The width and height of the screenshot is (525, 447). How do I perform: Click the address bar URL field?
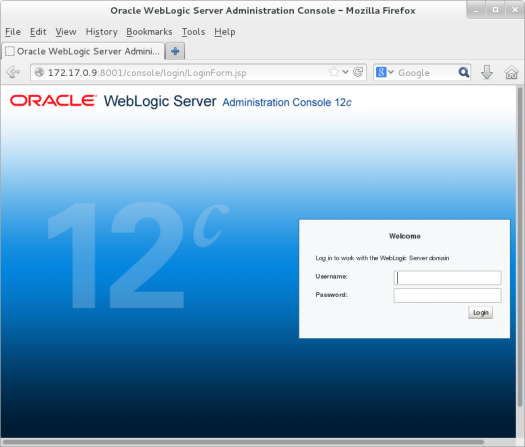pos(184,72)
